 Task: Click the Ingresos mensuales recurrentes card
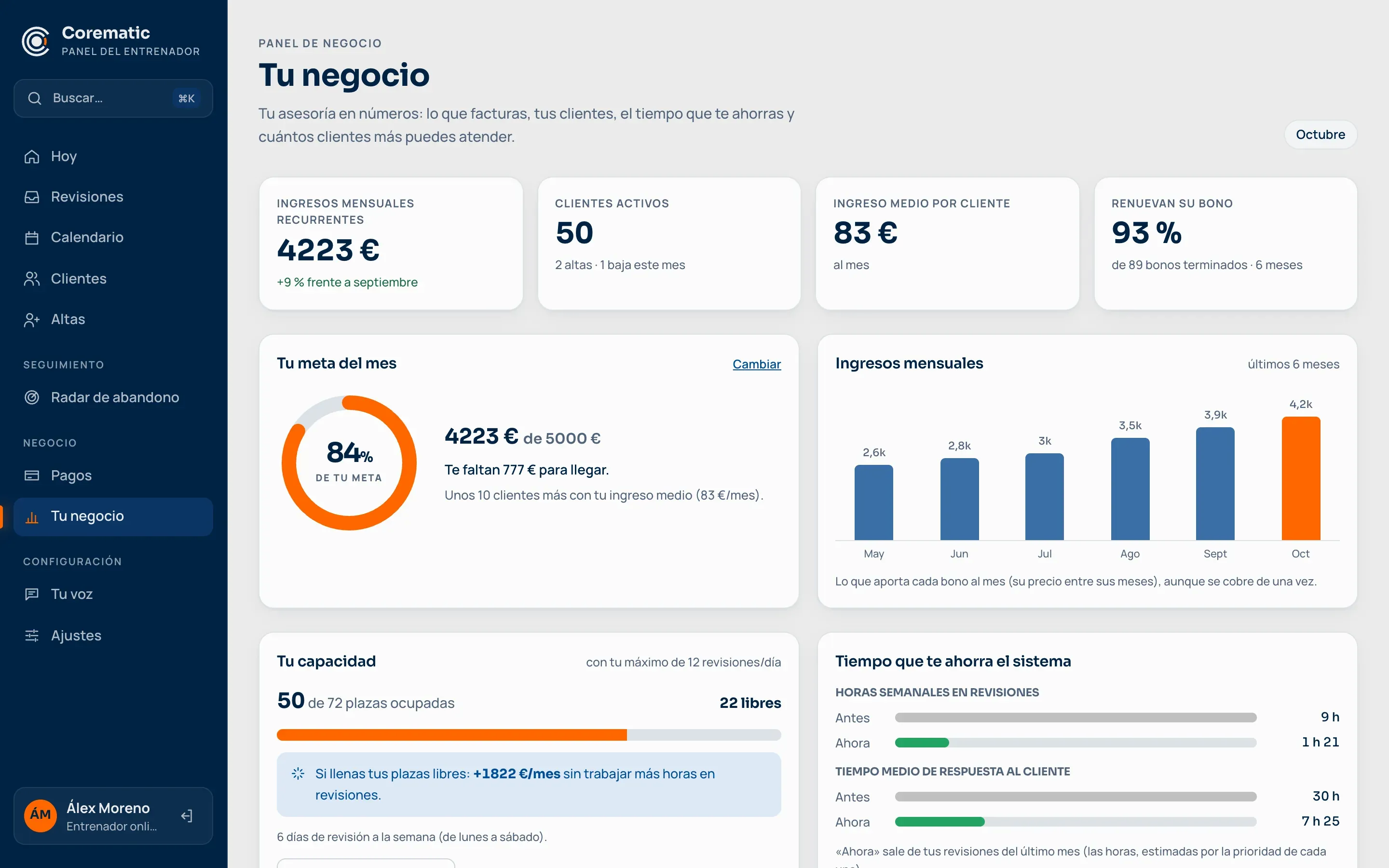coord(391,244)
